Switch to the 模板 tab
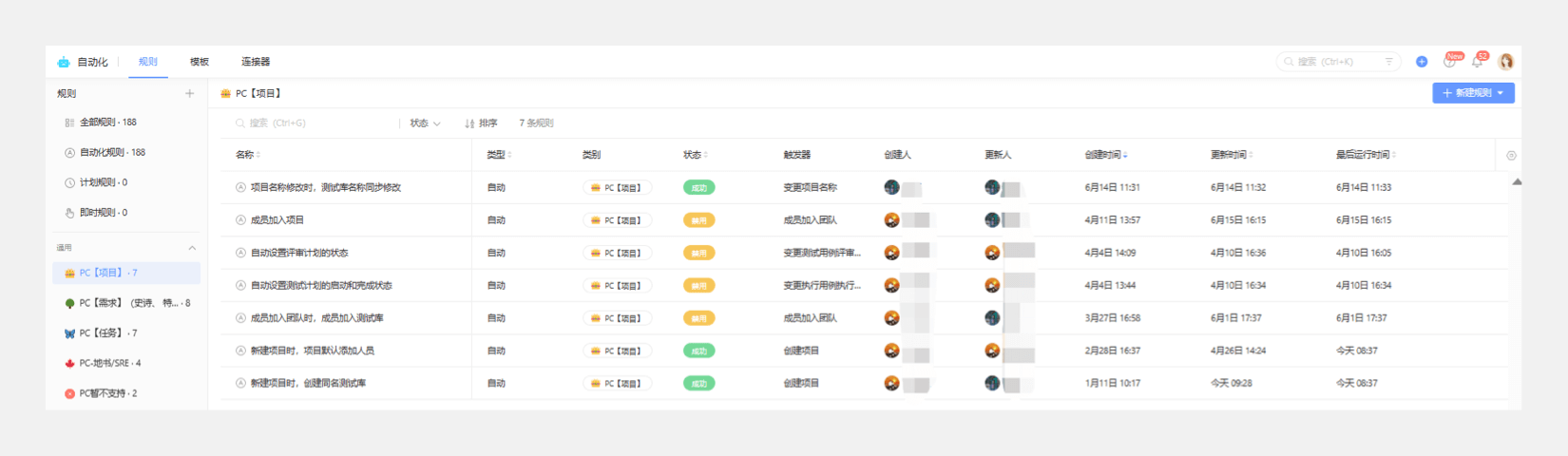 (200, 62)
